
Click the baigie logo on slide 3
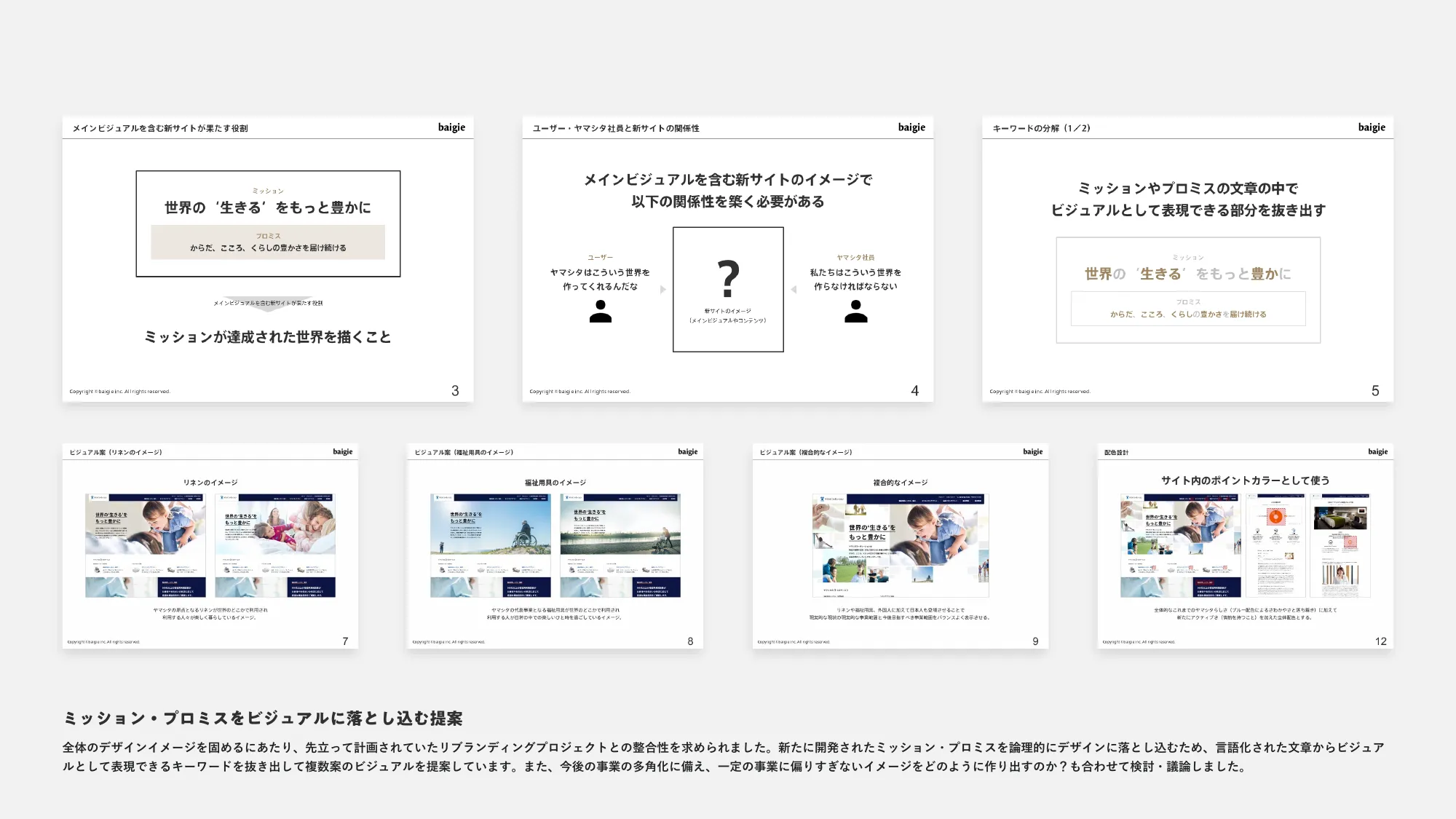pyautogui.click(x=451, y=127)
